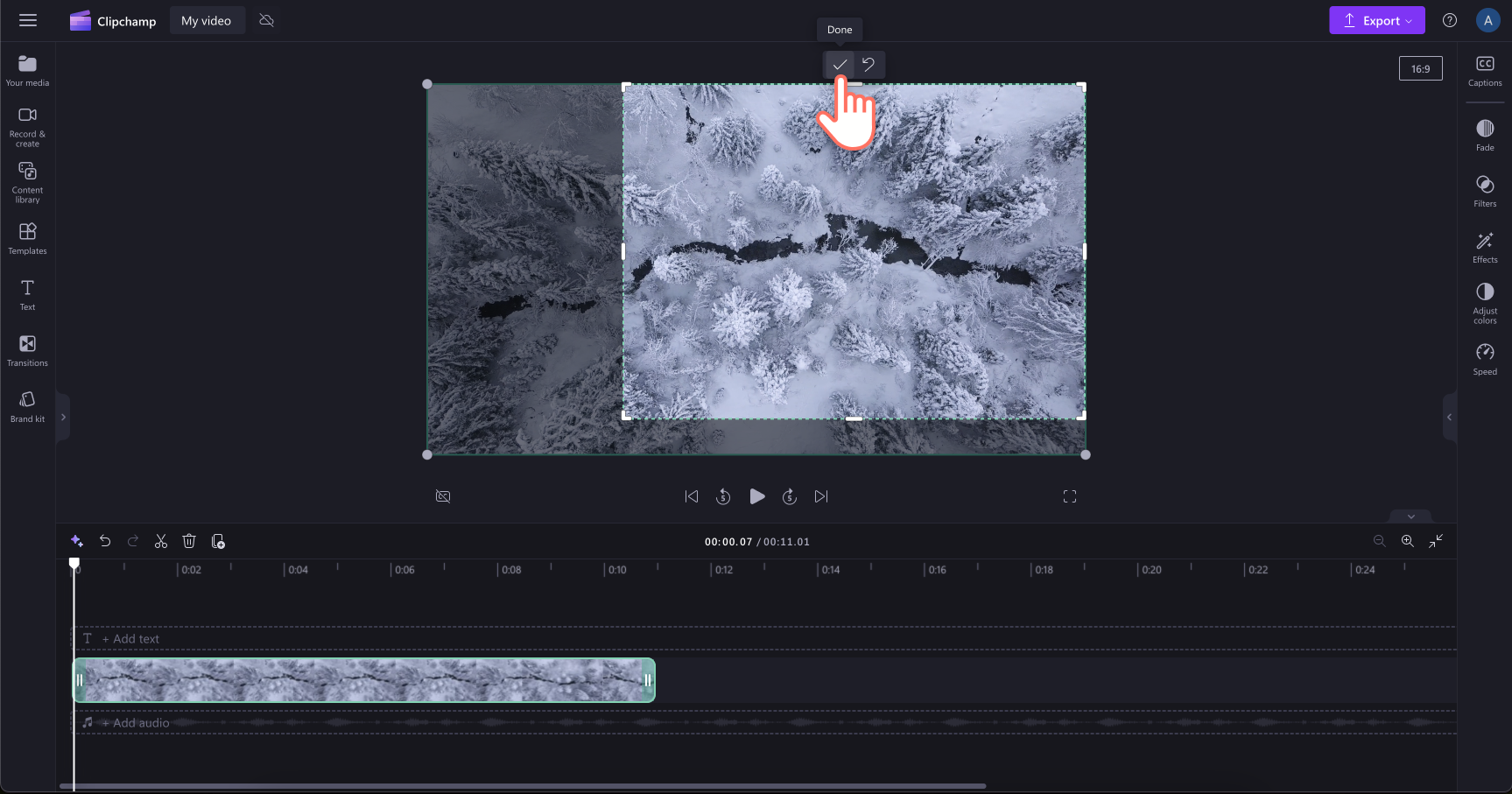This screenshot has height=794, width=1512.
Task: Click the clip's left trim handle
Action: click(80, 680)
